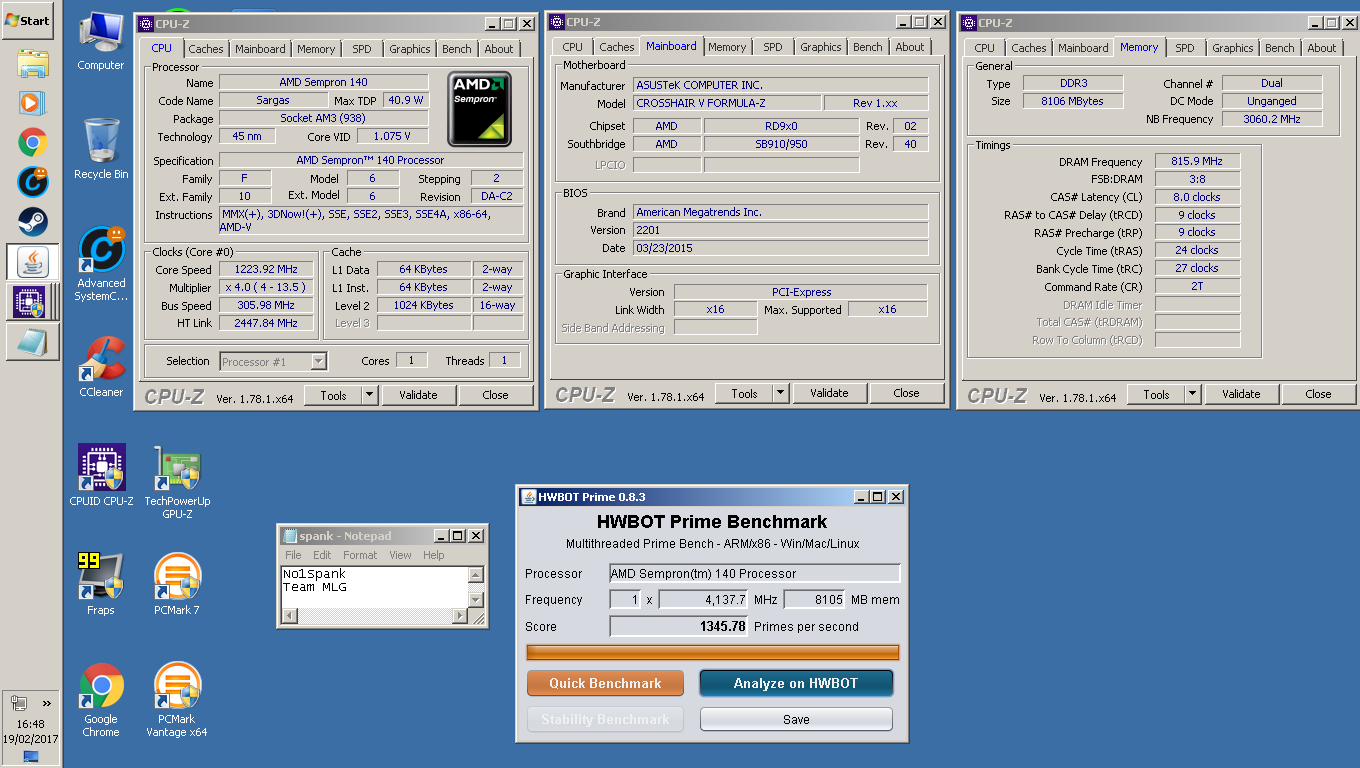This screenshot has height=768, width=1360.
Task: Click Notepad vertical scrollbar down arrow
Action: click(x=476, y=599)
